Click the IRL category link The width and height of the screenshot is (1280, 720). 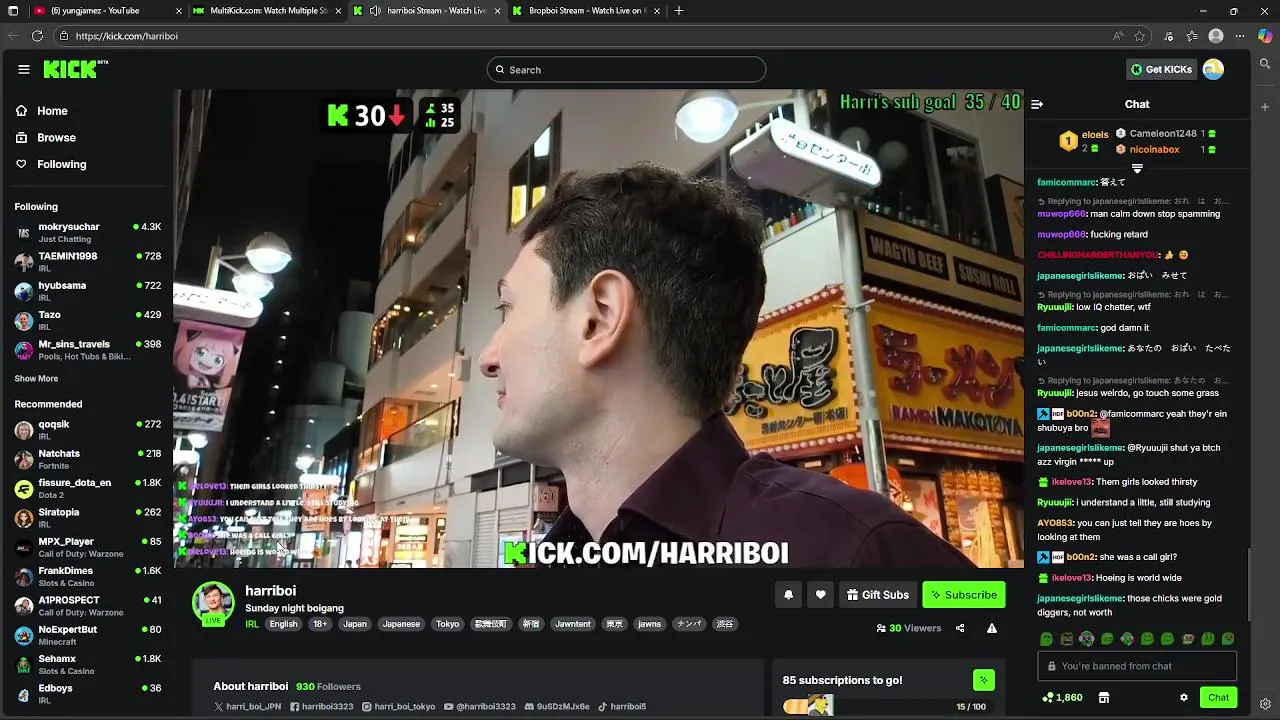[x=252, y=624]
